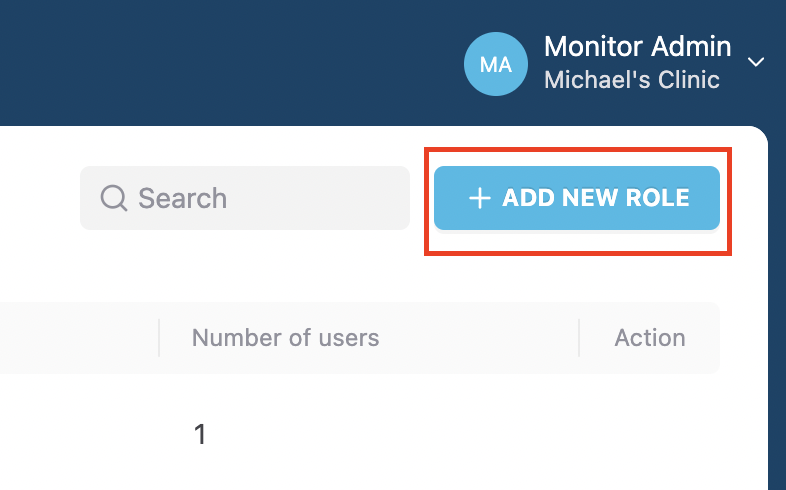Viewport: 786px width, 490px height.
Task: Click the ADD NEW ROLE button
Action: (x=576, y=198)
